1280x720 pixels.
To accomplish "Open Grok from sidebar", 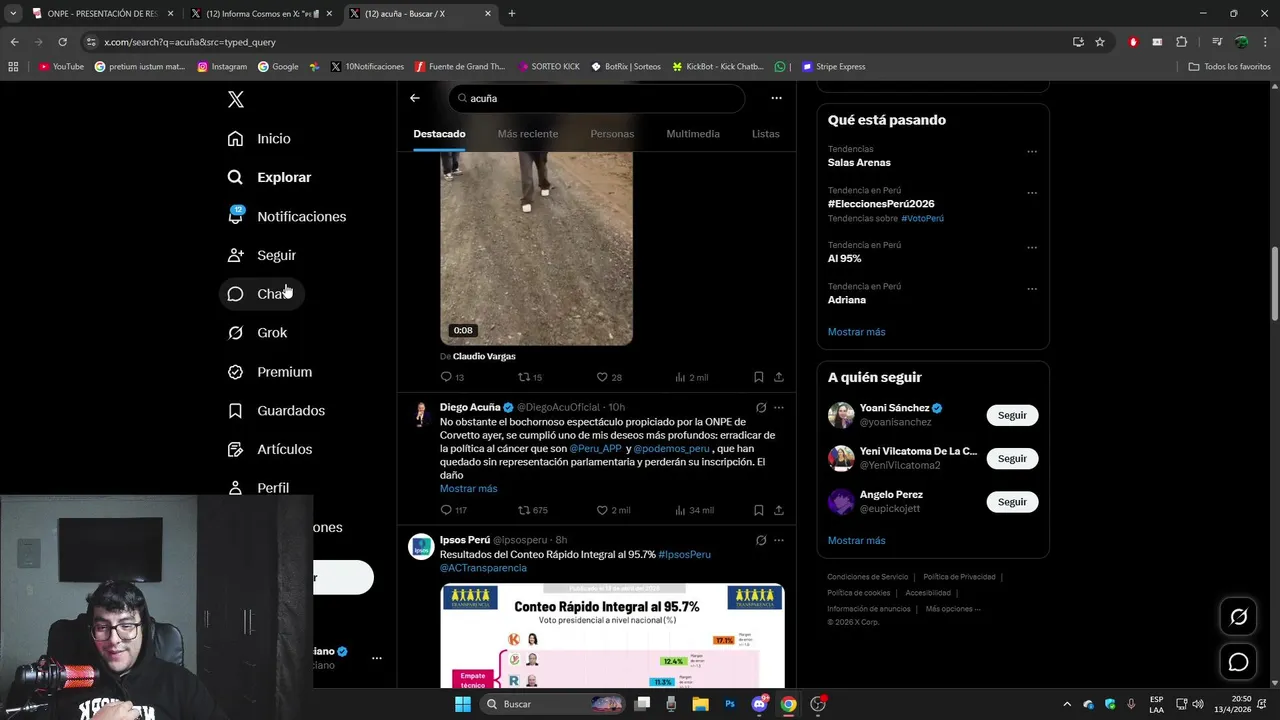I will point(257,333).
